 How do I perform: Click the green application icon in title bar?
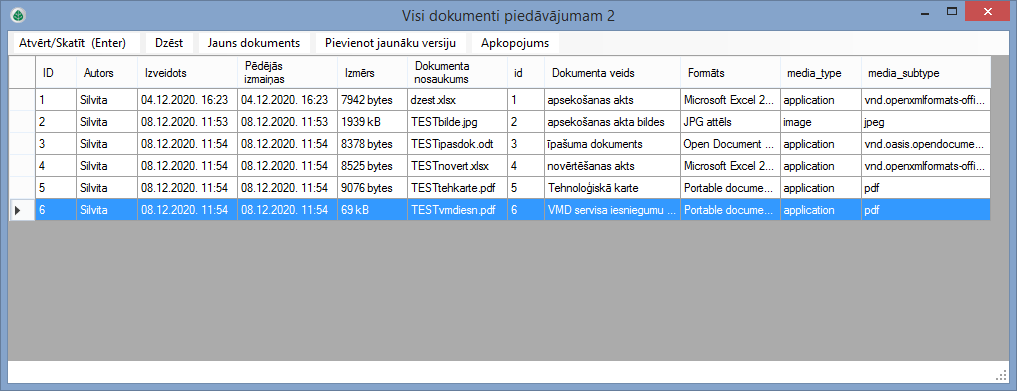point(19,15)
